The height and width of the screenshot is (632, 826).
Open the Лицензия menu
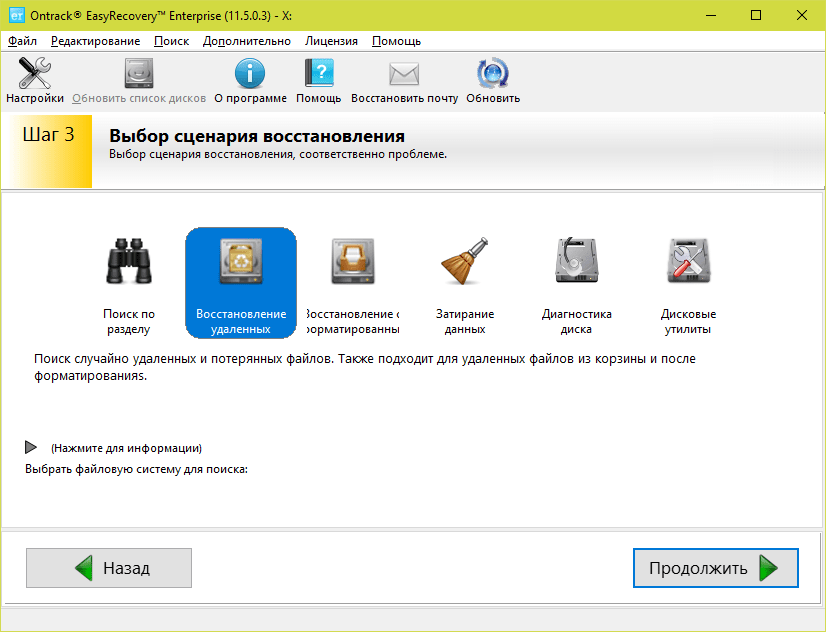click(331, 41)
